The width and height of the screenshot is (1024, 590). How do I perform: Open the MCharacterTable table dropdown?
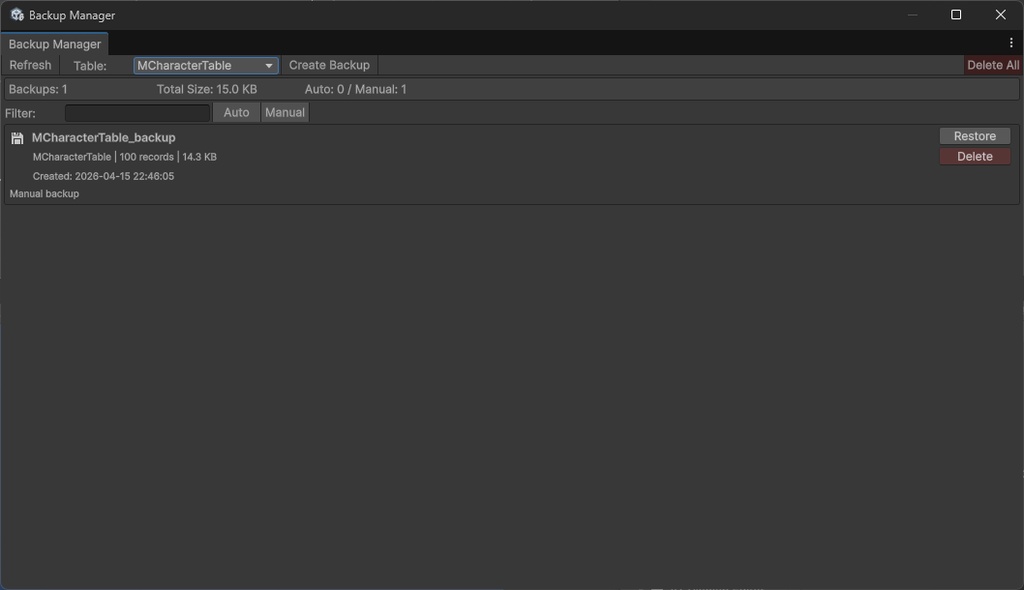206,65
